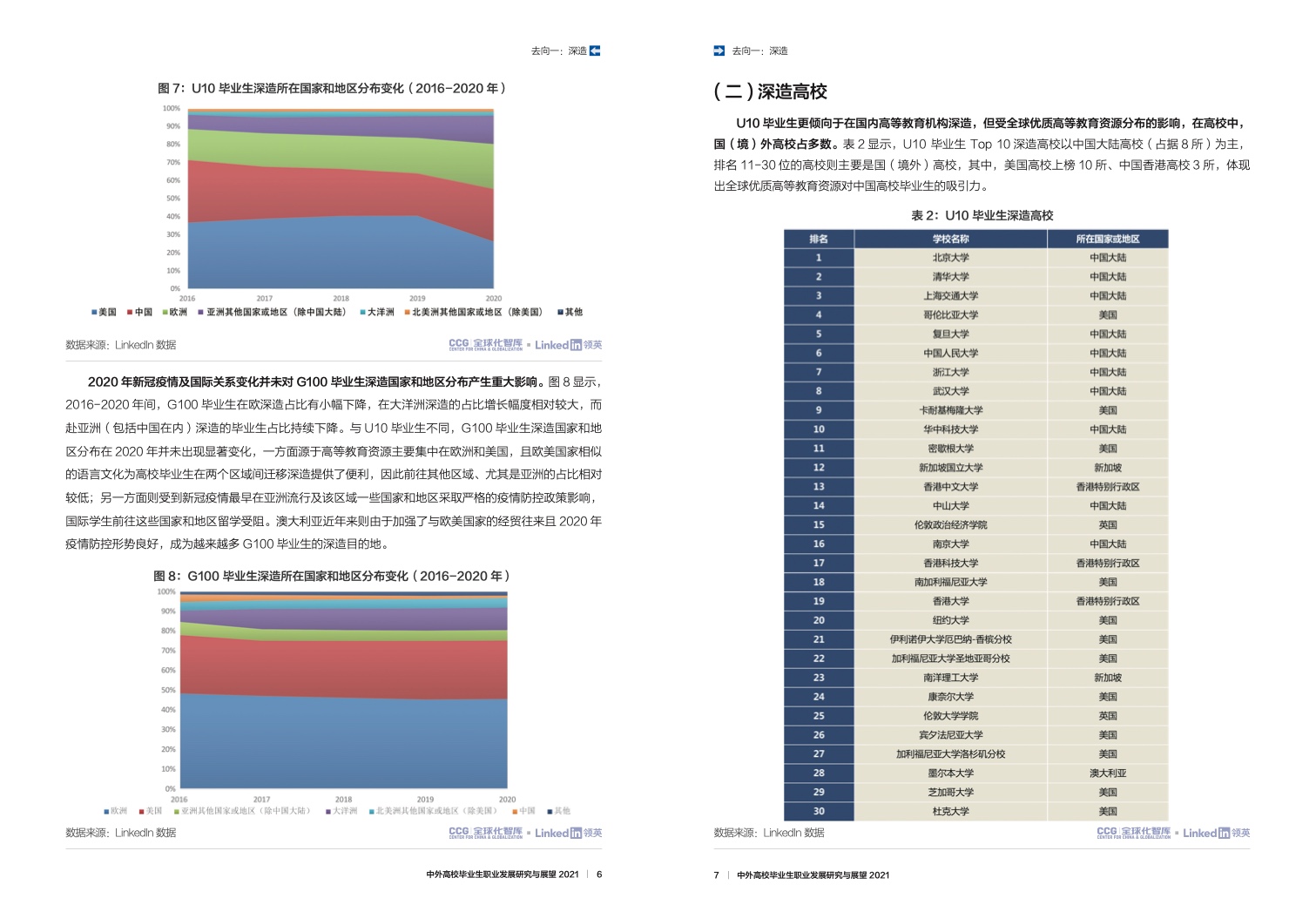Click the page number 6 in the footer
Viewport: 1316px width, 905px height.
point(599,875)
